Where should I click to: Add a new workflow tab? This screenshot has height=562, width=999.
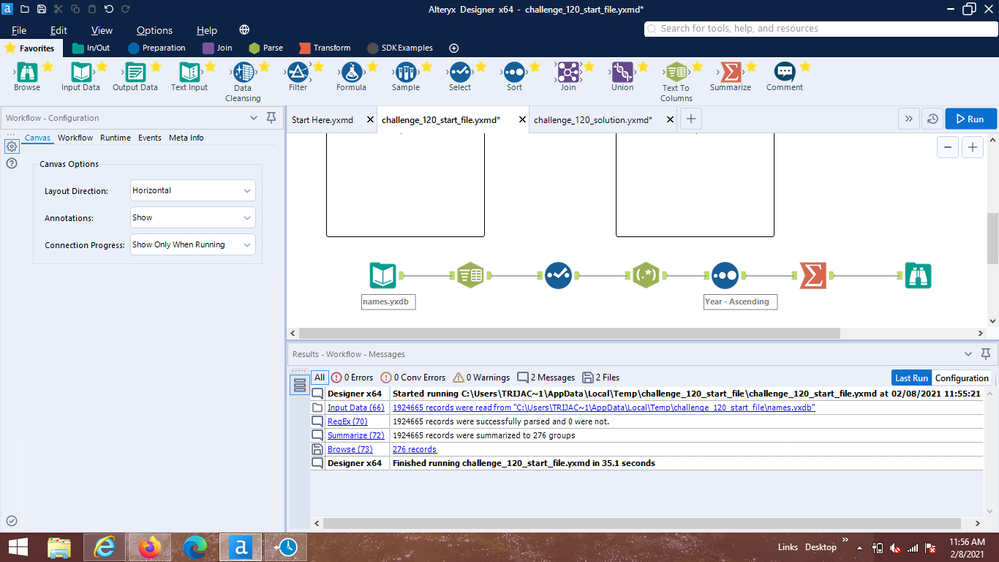(691, 119)
